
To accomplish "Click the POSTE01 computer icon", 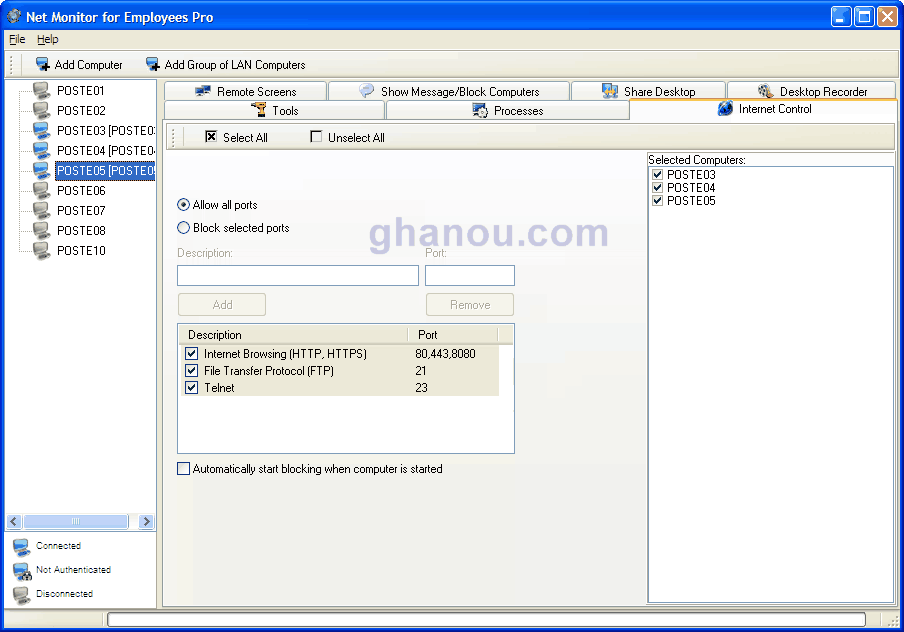I will pyautogui.click(x=41, y=91).
